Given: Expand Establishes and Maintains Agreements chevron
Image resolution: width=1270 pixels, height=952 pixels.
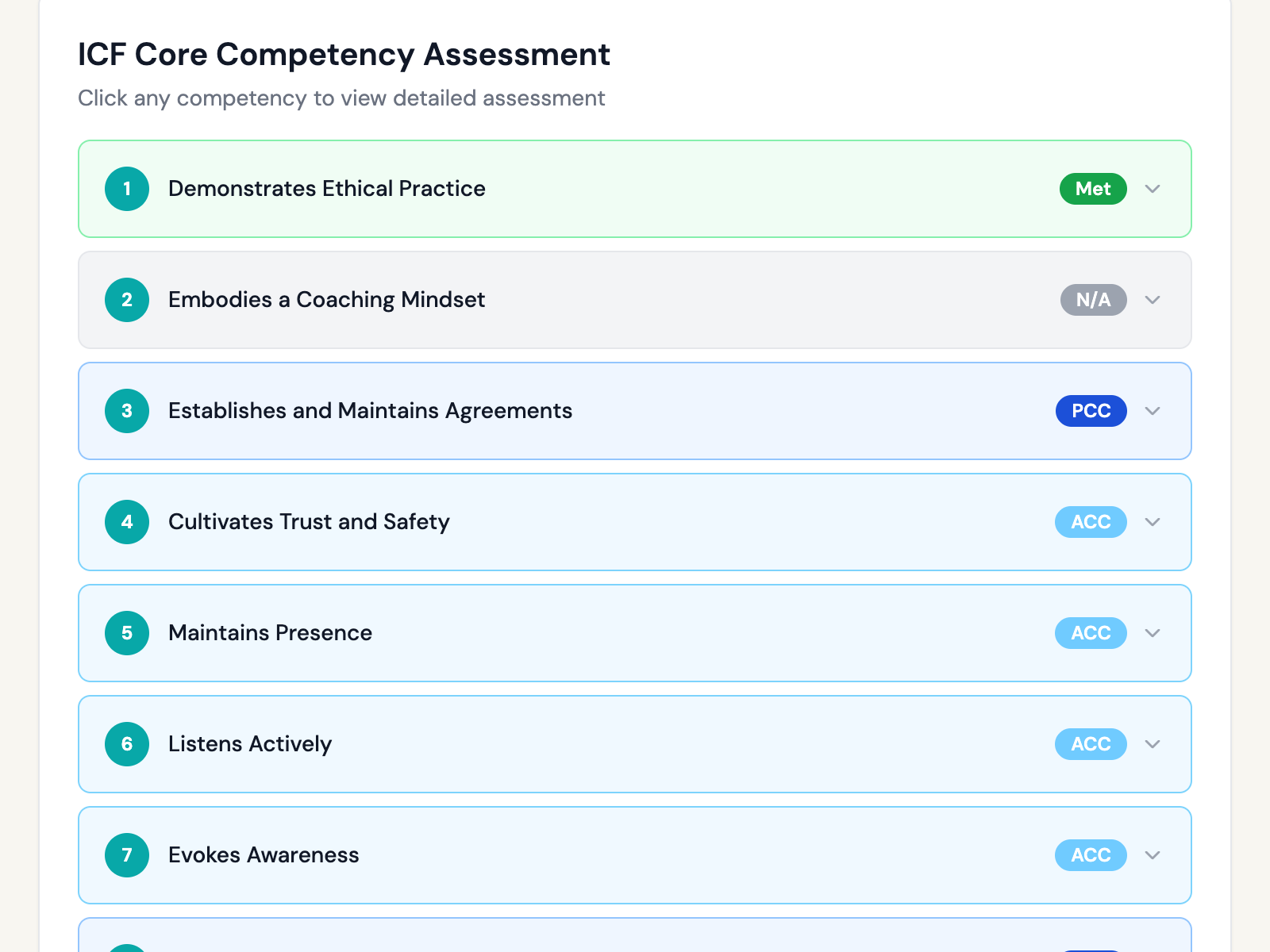Looking at the screenshot, I should (x=1153, y=411).
